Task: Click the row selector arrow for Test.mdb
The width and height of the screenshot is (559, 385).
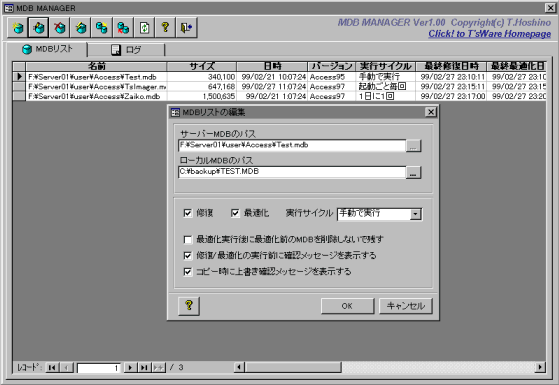Action: click(19, 77)
